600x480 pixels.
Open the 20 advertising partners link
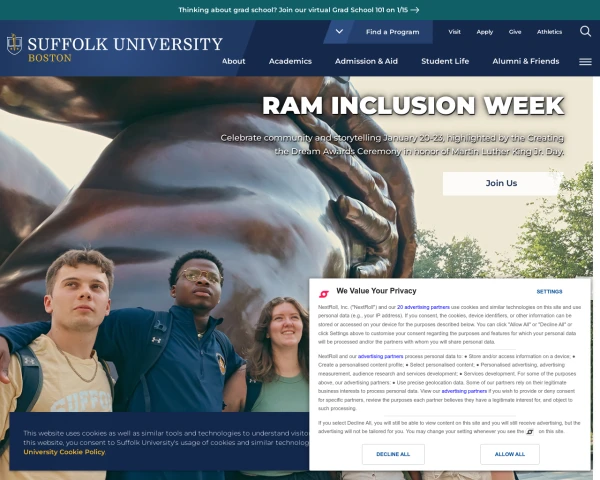coord(423,307)
